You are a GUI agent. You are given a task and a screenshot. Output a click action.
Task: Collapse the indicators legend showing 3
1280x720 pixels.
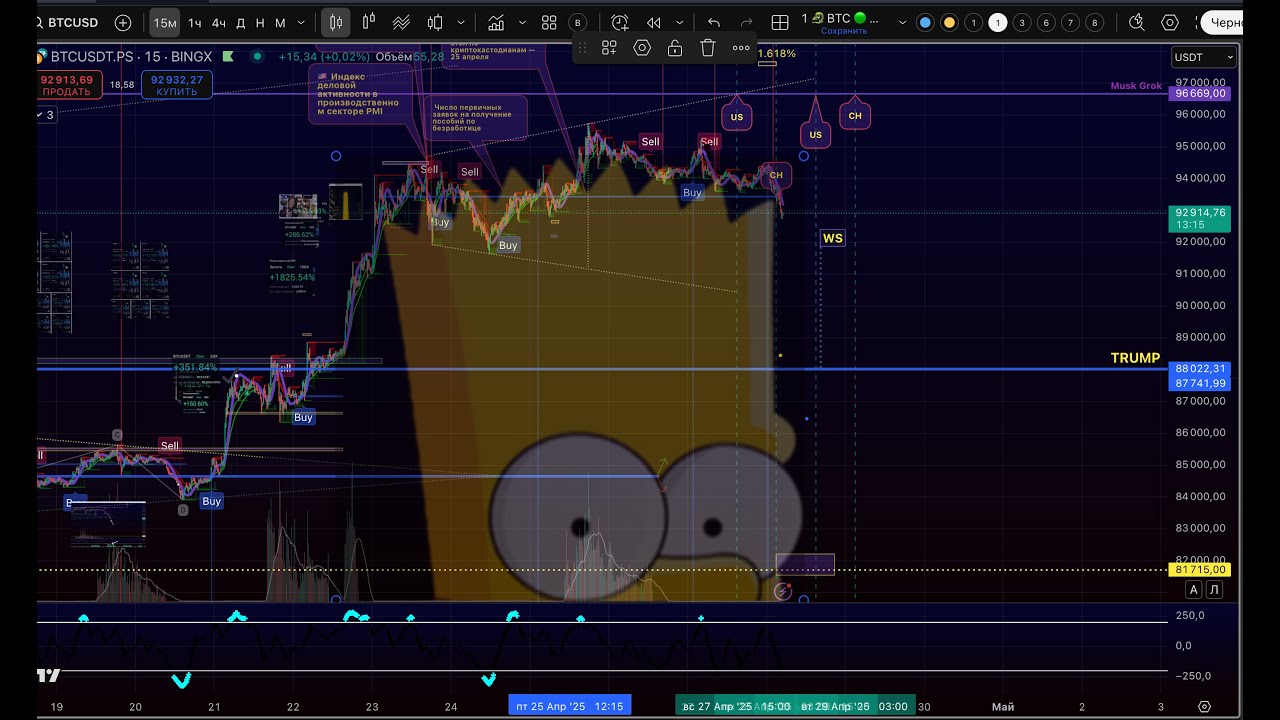(x=46, y=115)
